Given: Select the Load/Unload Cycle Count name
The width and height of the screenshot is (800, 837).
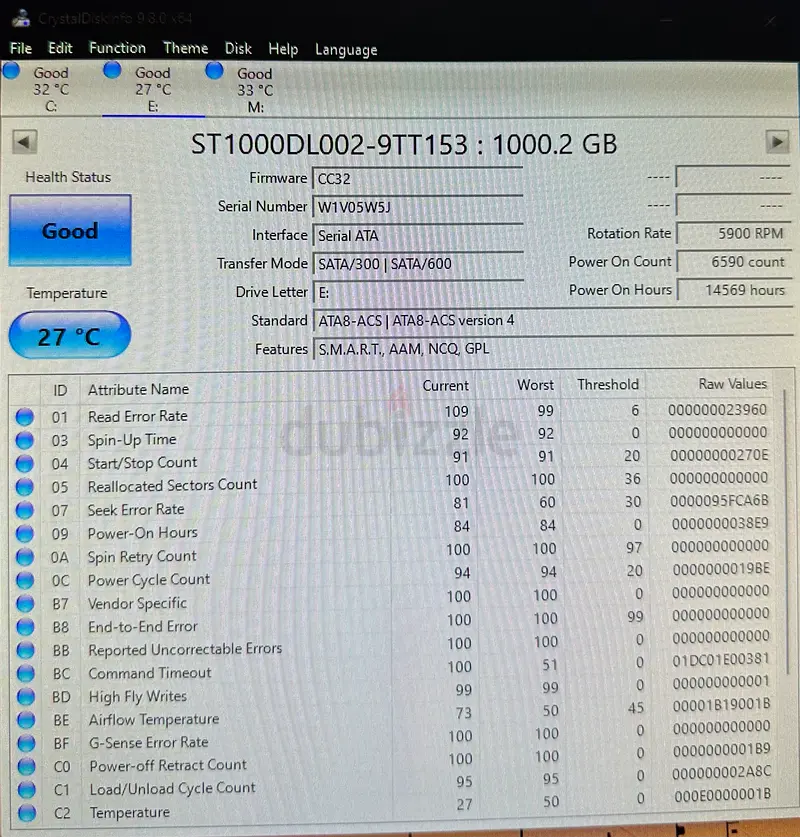Looking at the screenshot, I should (x=172, y=789).
